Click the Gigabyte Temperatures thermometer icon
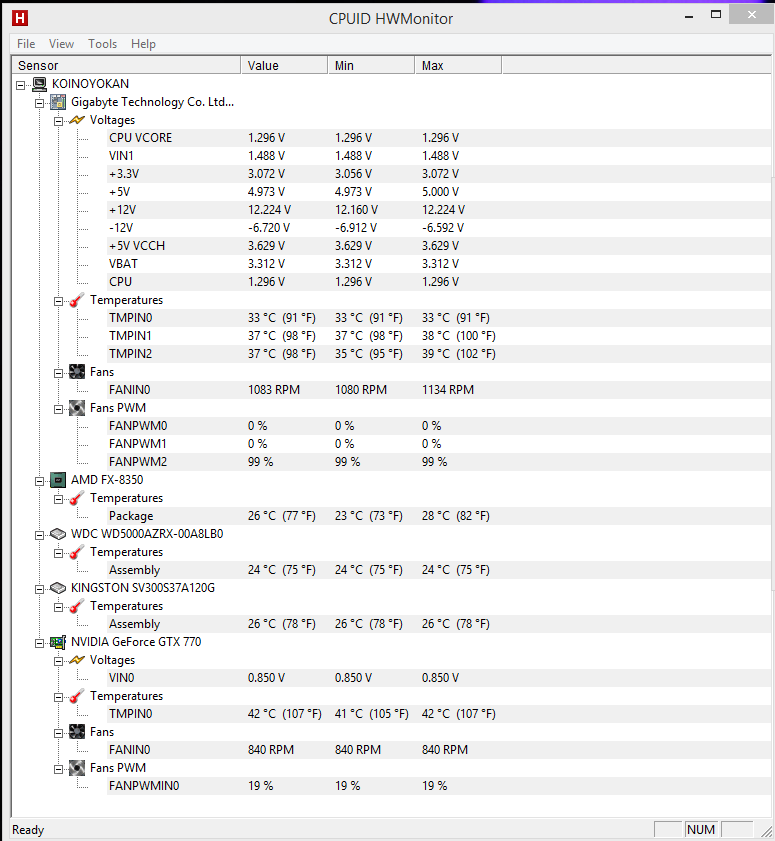 tap(77, 300)
